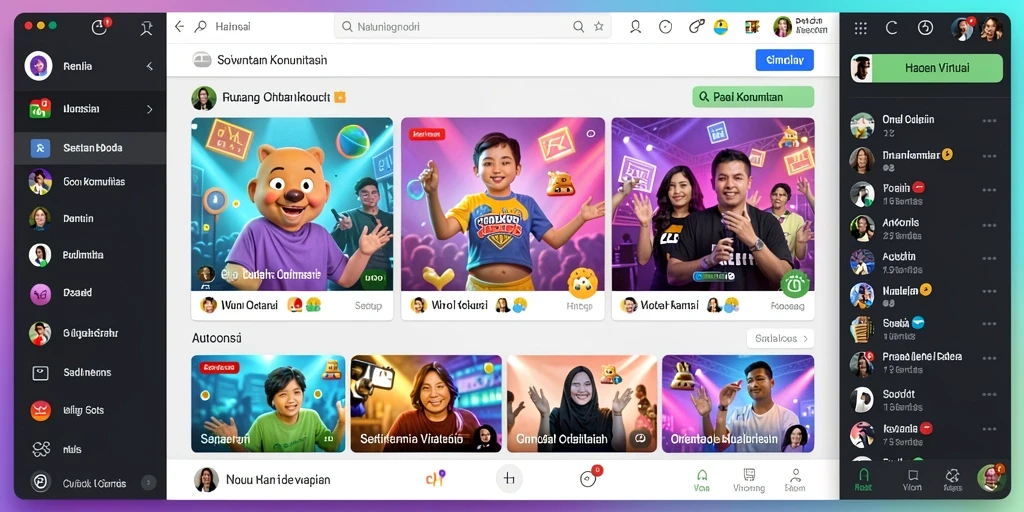Select Sestan Hooda sidebar item
The height and width of the screenshot is (512, 1024).
(91, 148)
